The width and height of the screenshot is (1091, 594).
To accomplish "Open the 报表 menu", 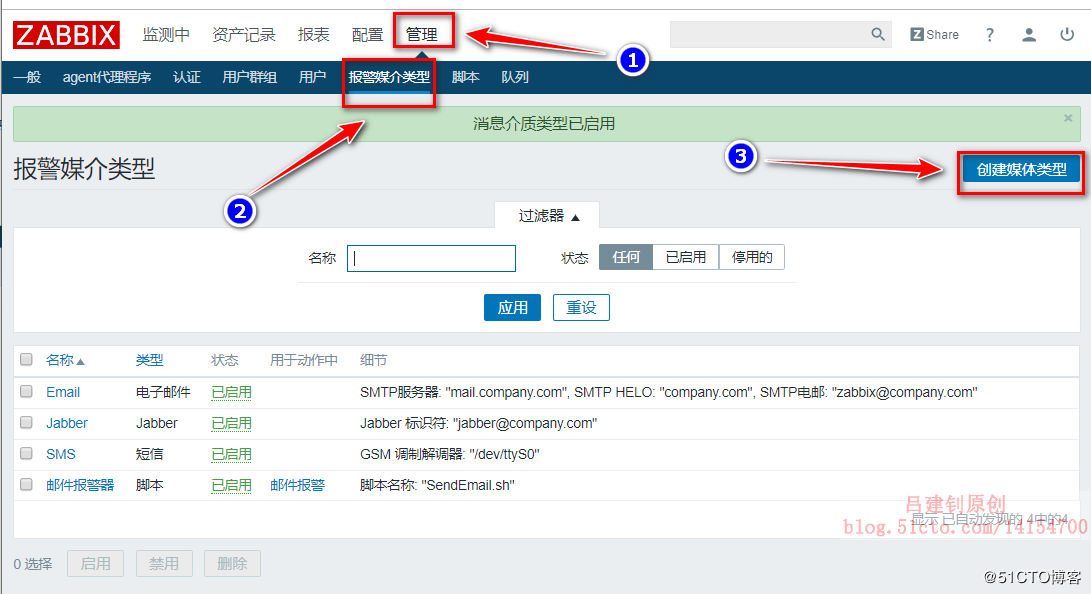I will pos(313,35).
